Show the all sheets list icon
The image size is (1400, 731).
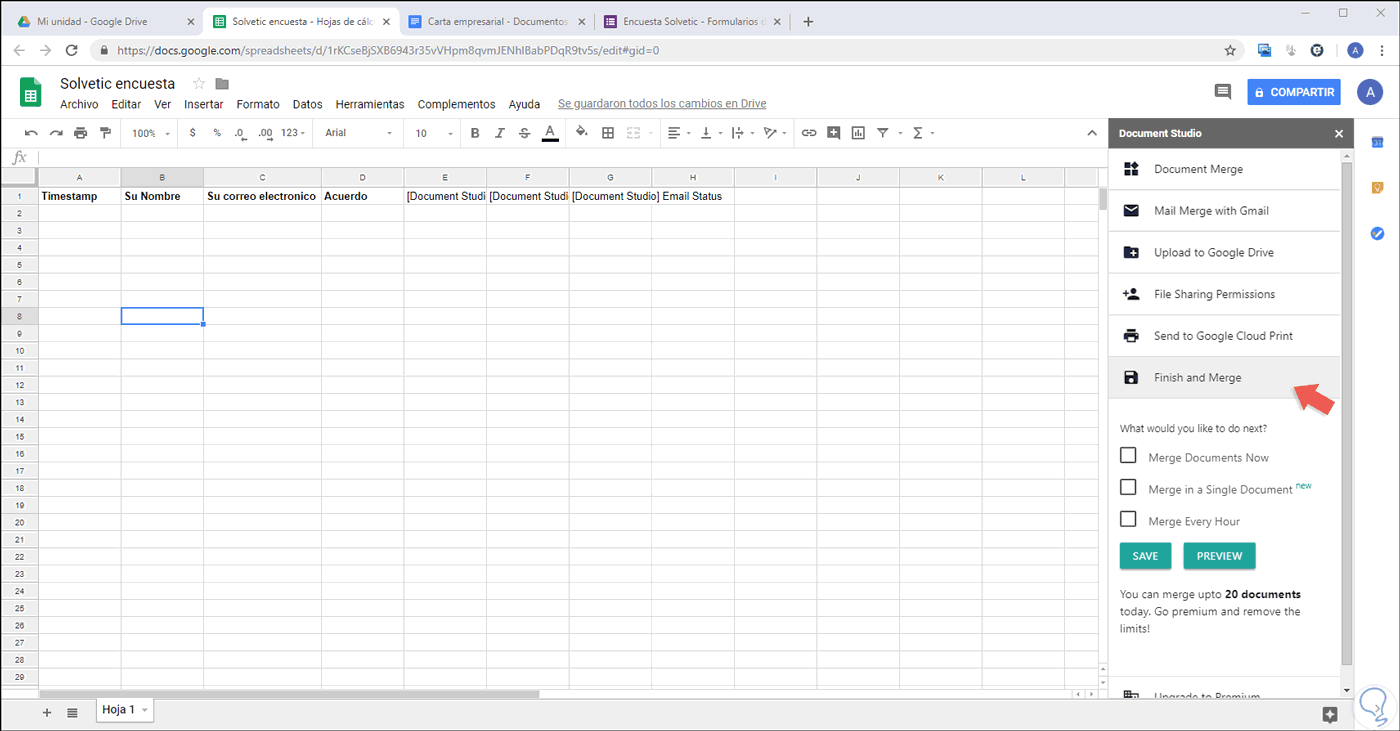tap(72, 712)
